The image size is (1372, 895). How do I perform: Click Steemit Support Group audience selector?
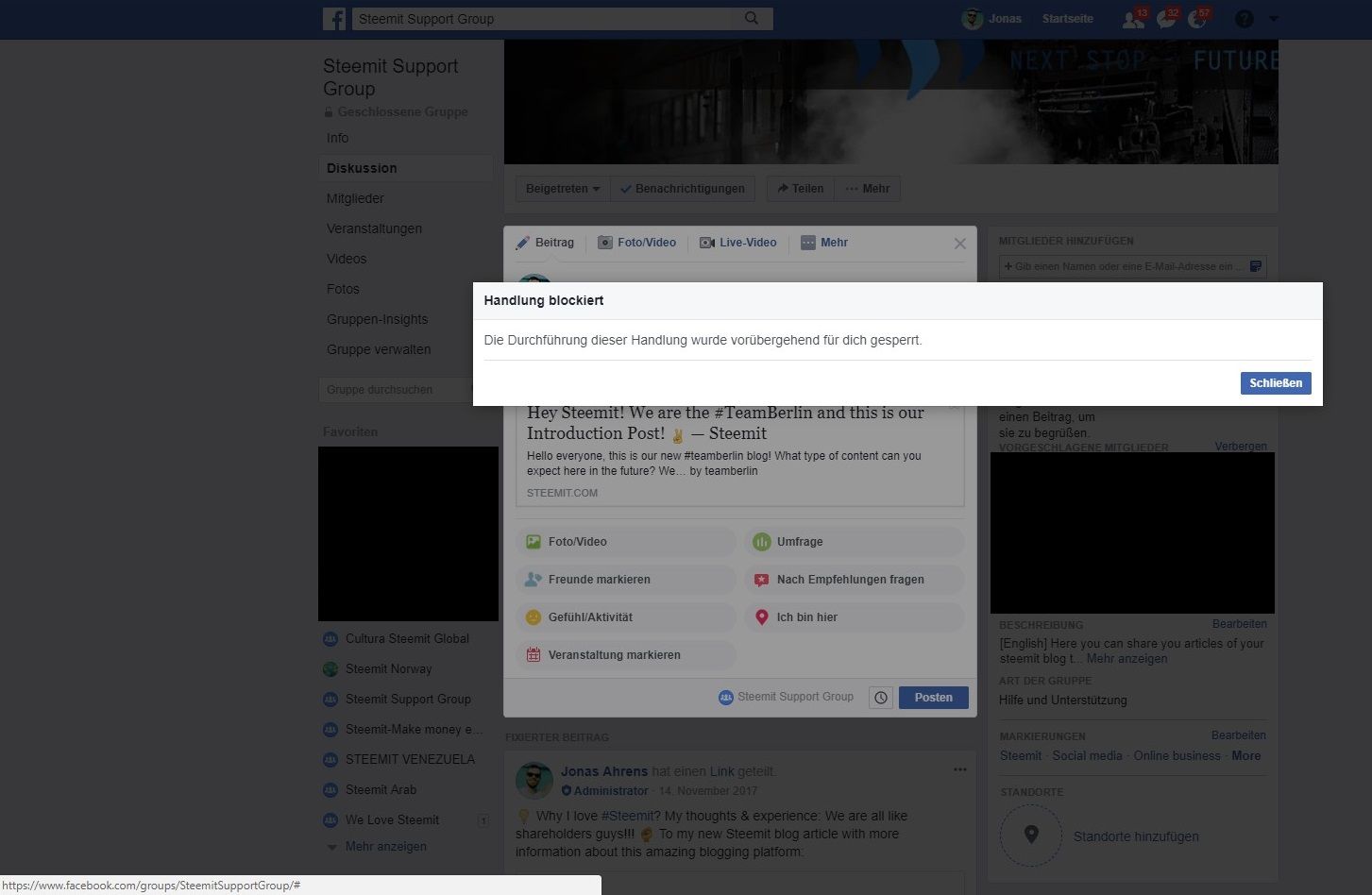(x=786, y=697)
